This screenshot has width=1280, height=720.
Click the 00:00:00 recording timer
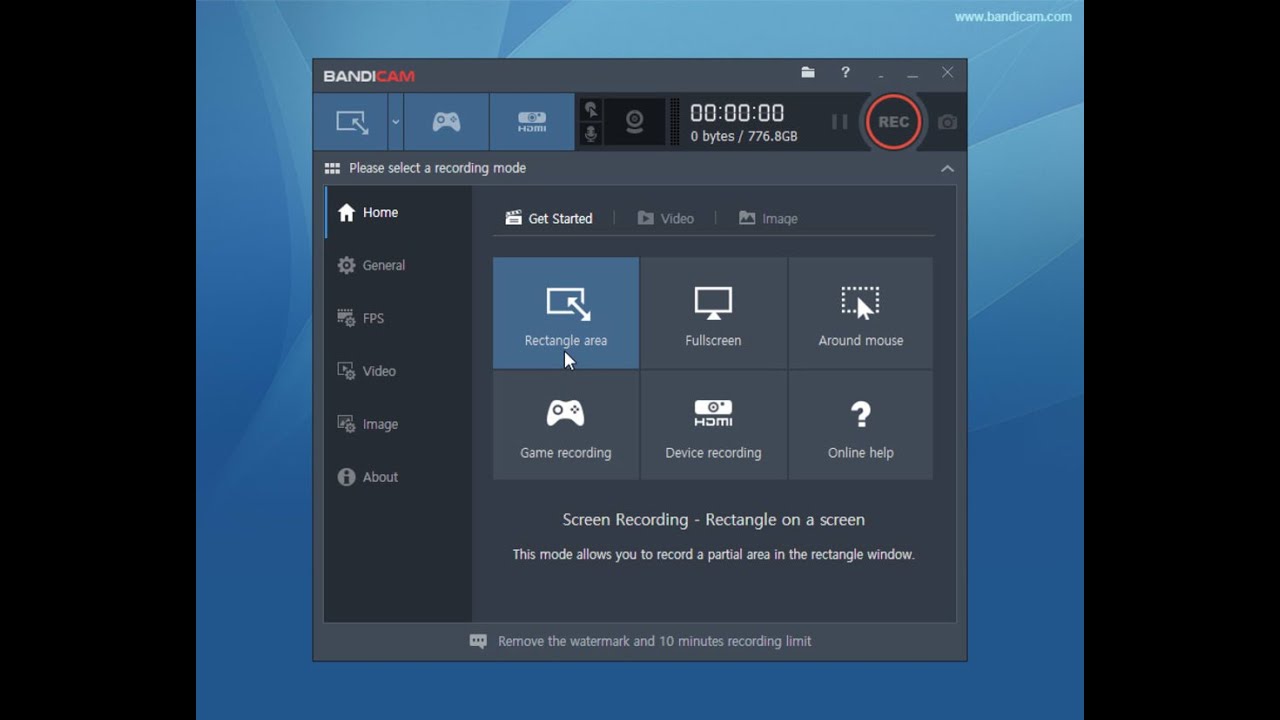[737, 113]
